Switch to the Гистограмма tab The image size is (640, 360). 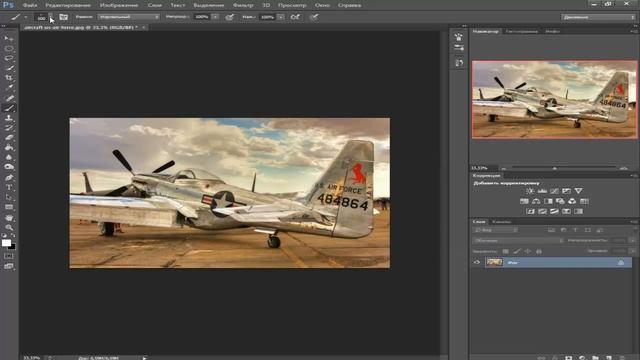coord(522,31)
